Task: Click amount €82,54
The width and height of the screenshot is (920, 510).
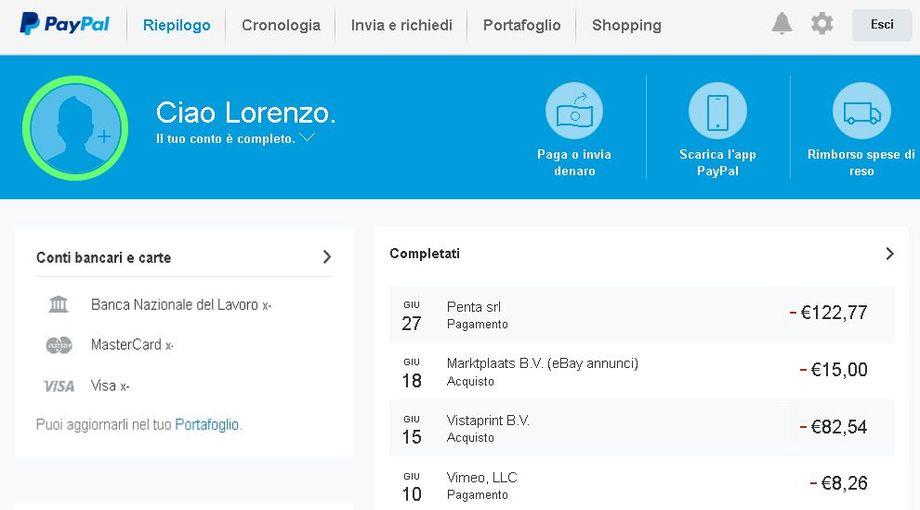Action: click(x=834, y=426)
